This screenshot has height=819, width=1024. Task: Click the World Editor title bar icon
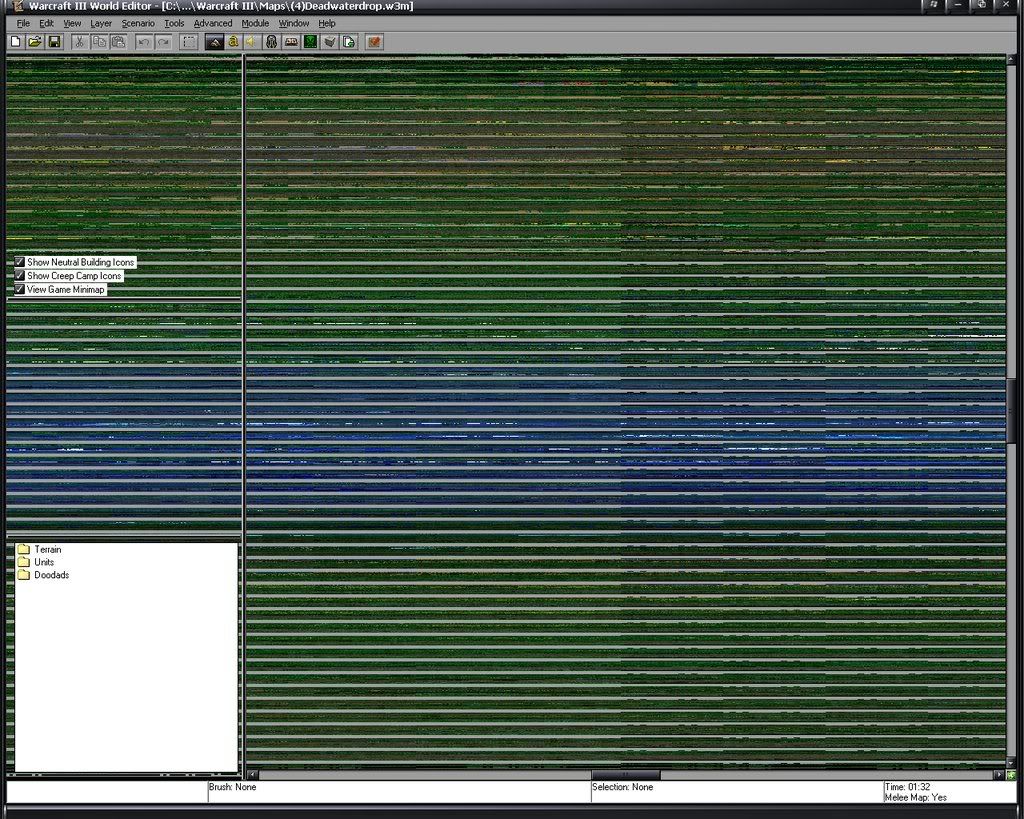point(18,6)
